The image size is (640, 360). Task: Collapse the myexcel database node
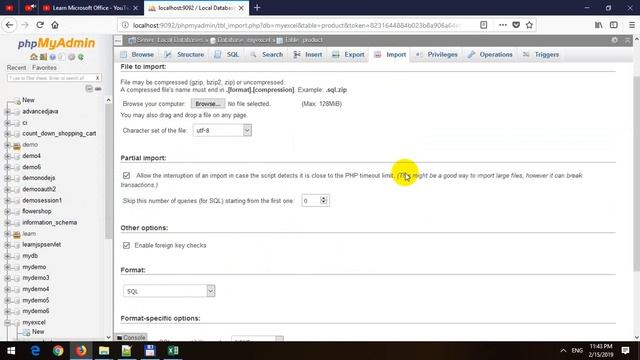click(7, 322)
